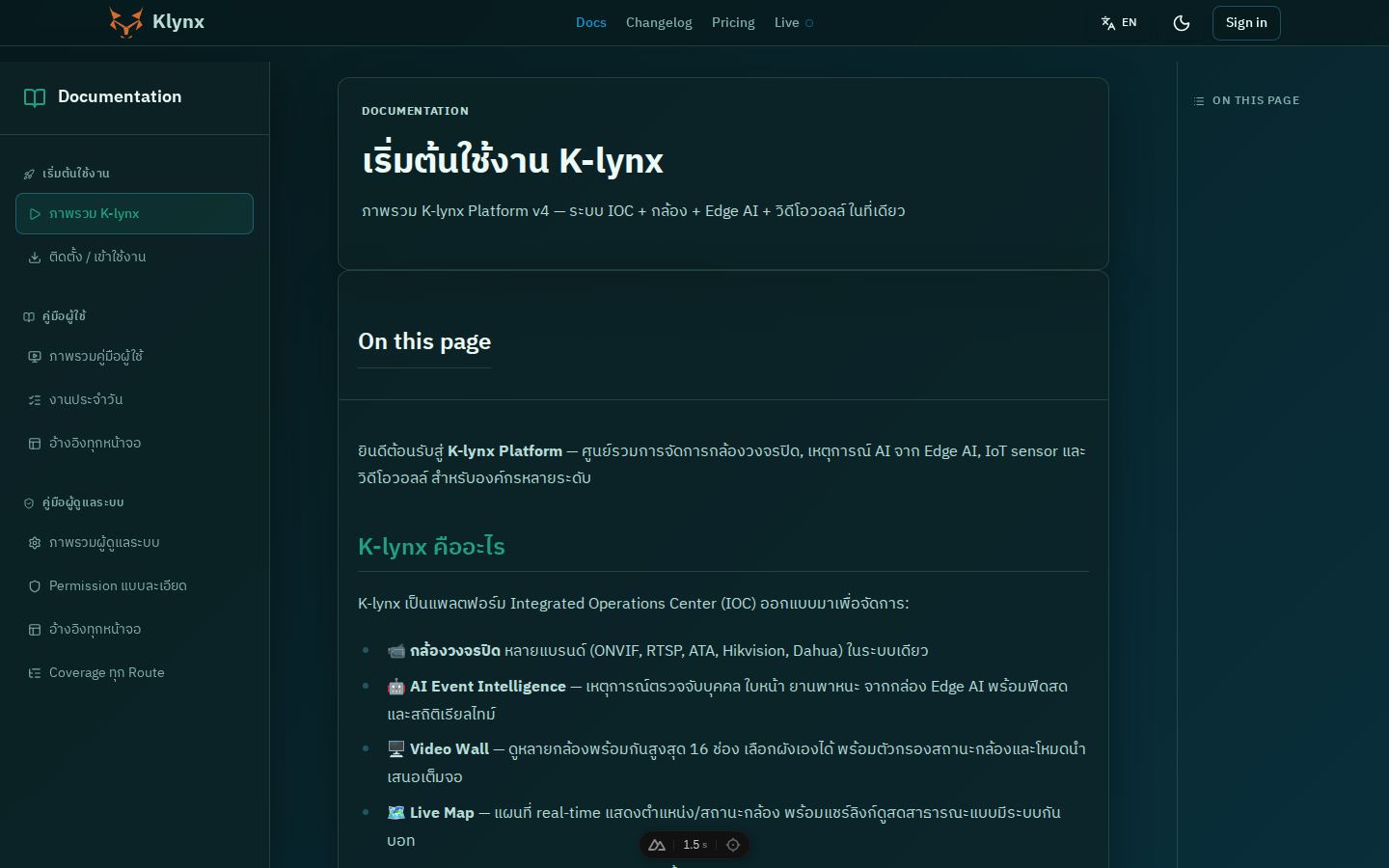1389x868 pixels.
Task: Open the Pricing navigation tab
Action: point(733,22)
